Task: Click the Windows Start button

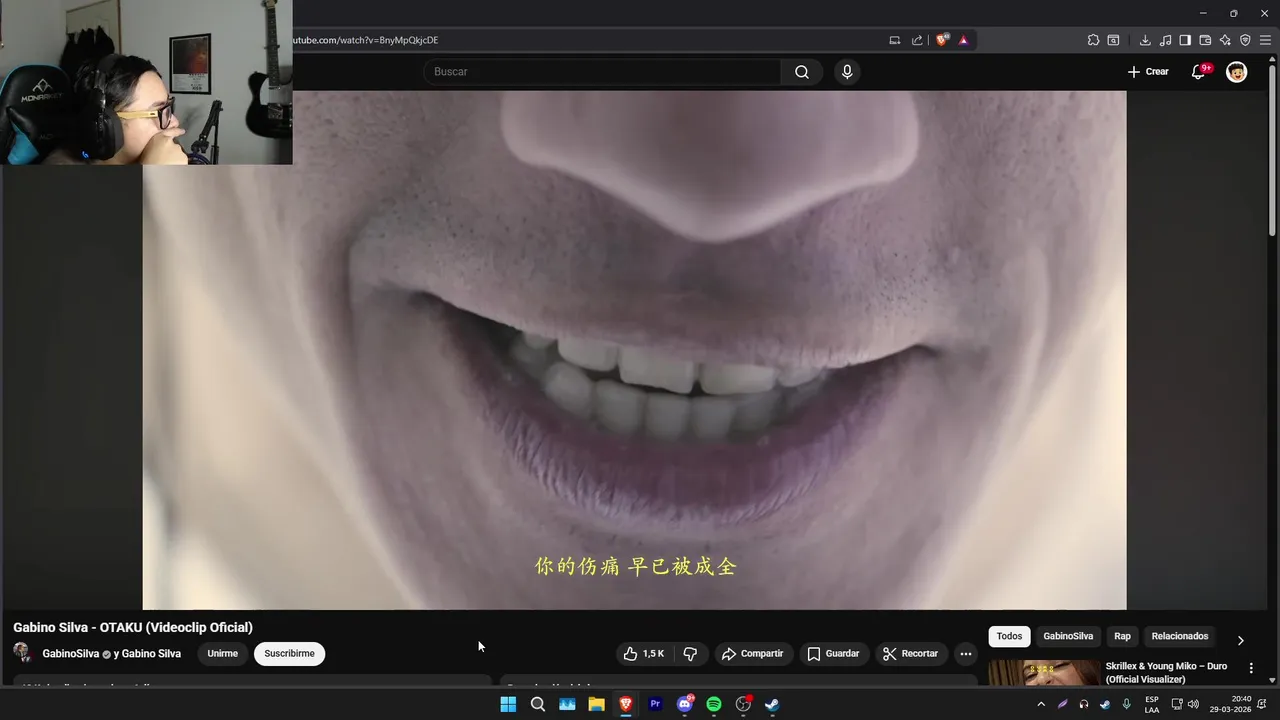Action: tap(508, 704)
